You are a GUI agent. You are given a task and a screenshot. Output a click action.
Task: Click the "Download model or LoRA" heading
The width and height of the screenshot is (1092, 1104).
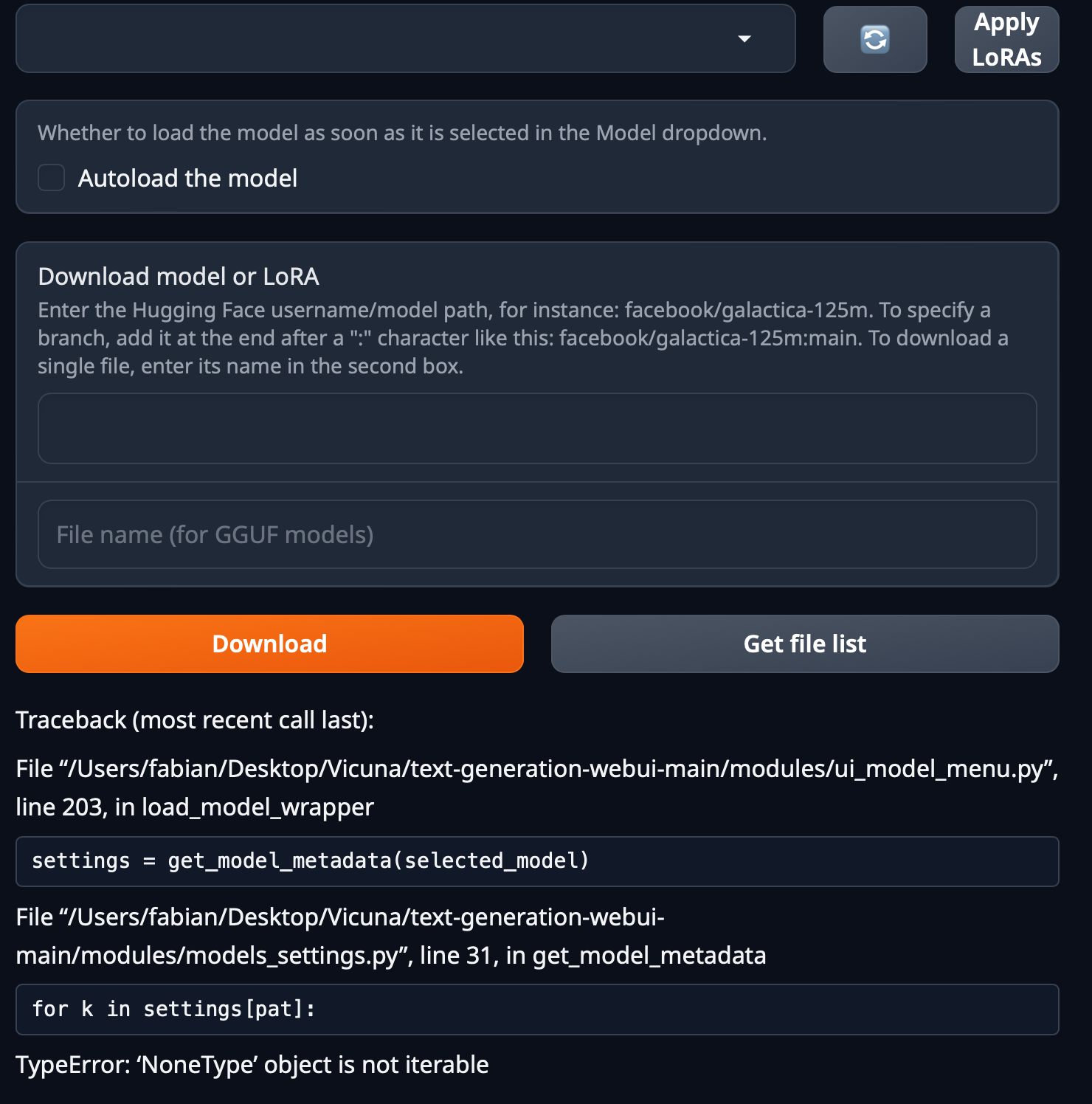coord(178,276)
